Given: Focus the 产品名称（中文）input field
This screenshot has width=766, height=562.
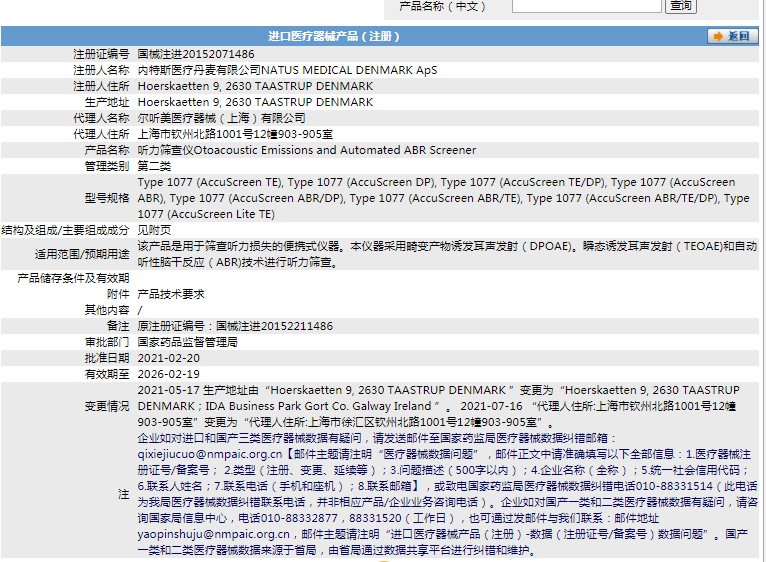Looking at the screenshot, I should (586, 6).
